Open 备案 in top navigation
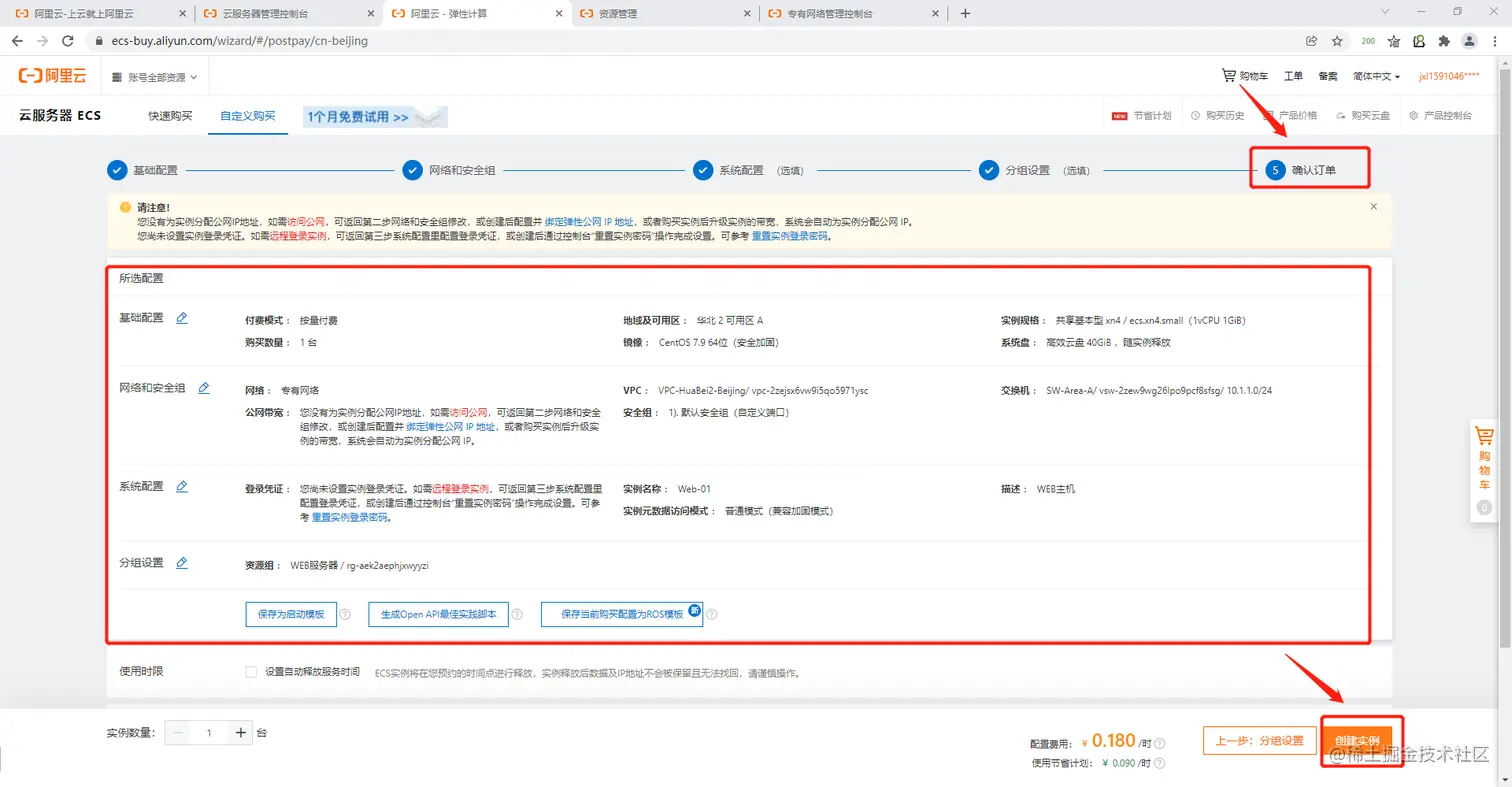The image size is (1512, 787). pyautogui.click(x=1328, y=77)
